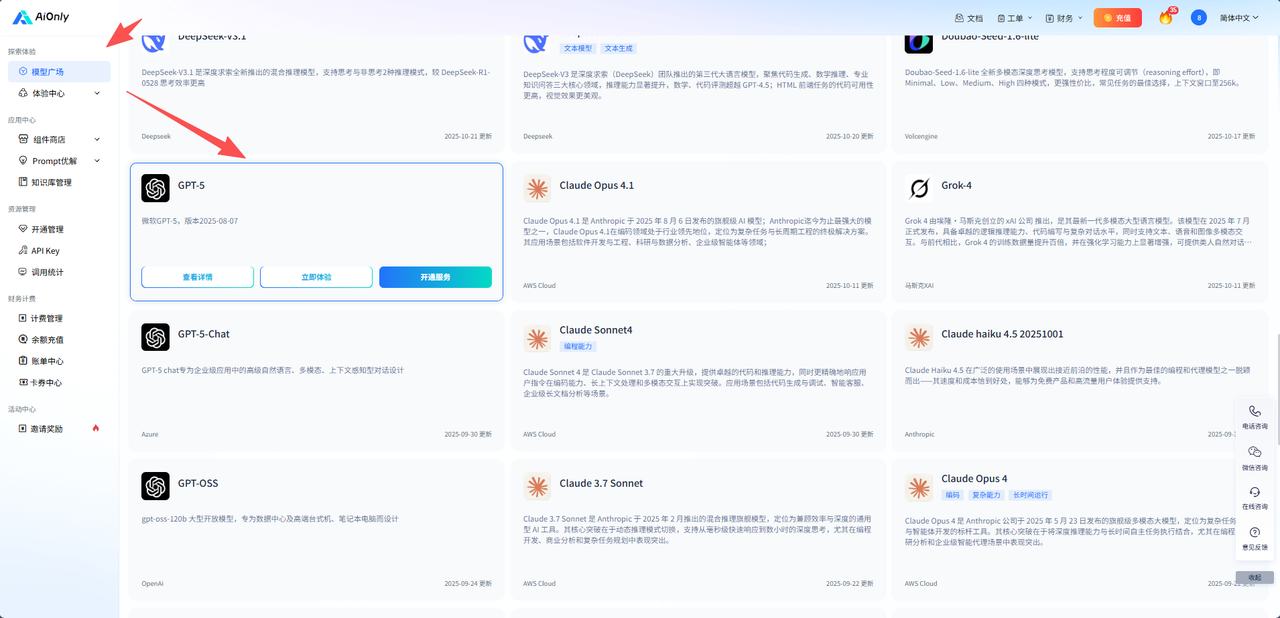Expand the 财务 dropdown in the header

(1063, 18)
